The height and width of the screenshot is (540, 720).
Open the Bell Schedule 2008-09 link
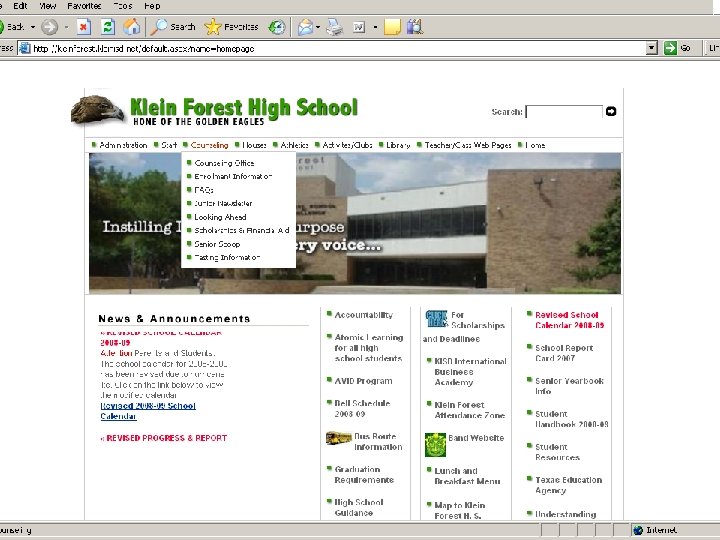pyautogui.click(x=362, y=408)
